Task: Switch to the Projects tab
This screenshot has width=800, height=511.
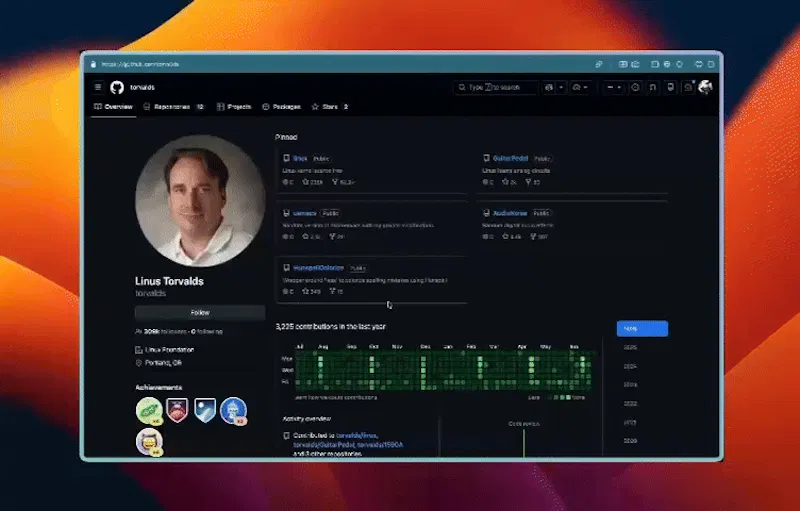Action: [x=234, y=107]
